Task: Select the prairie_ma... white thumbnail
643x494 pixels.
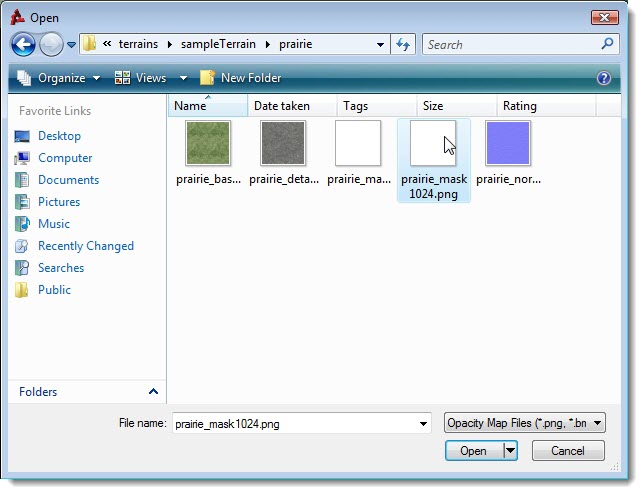Action: pos(358,143)
